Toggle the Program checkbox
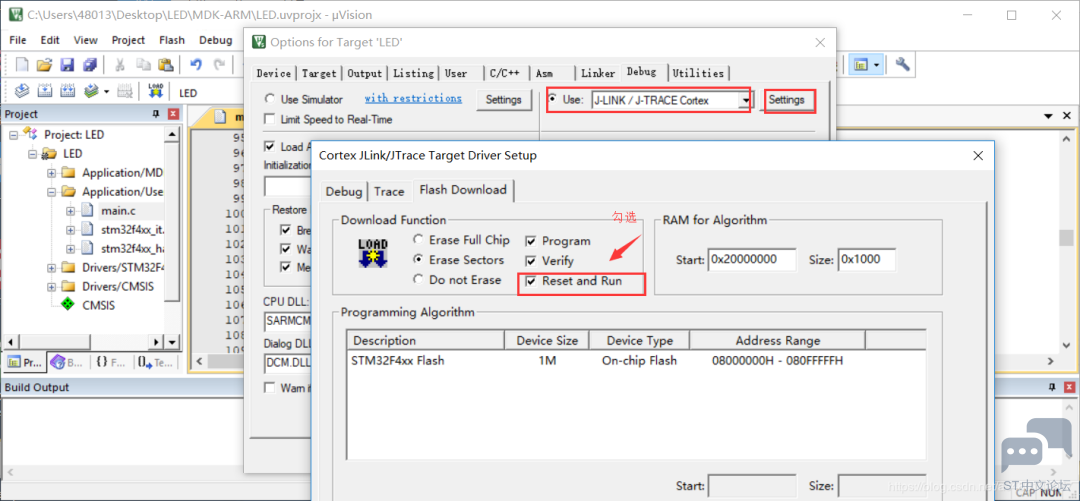 coord(531,241)
